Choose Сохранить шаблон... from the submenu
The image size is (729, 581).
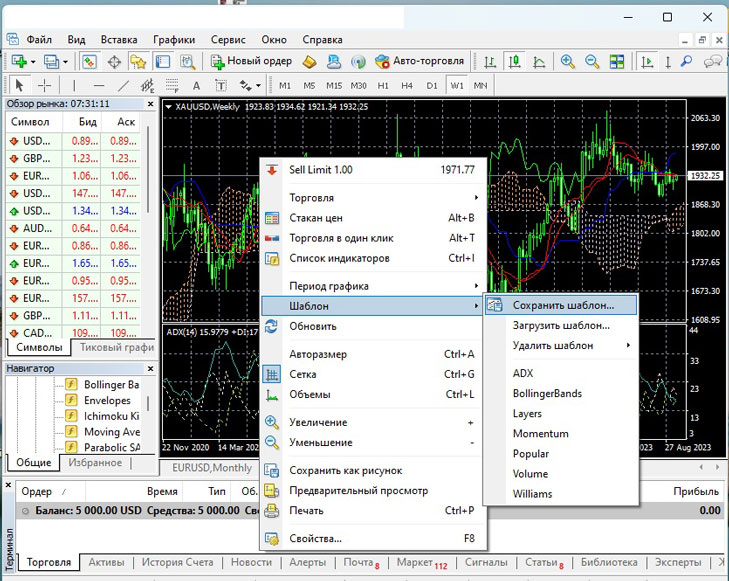pos(562,305)
